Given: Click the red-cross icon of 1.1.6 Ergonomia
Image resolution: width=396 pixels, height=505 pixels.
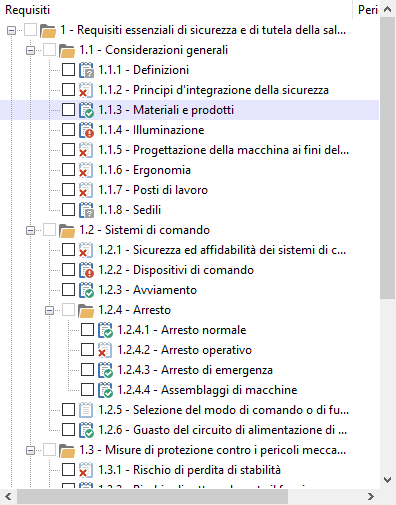Looking at the screenshot, I should coord(86,170).
